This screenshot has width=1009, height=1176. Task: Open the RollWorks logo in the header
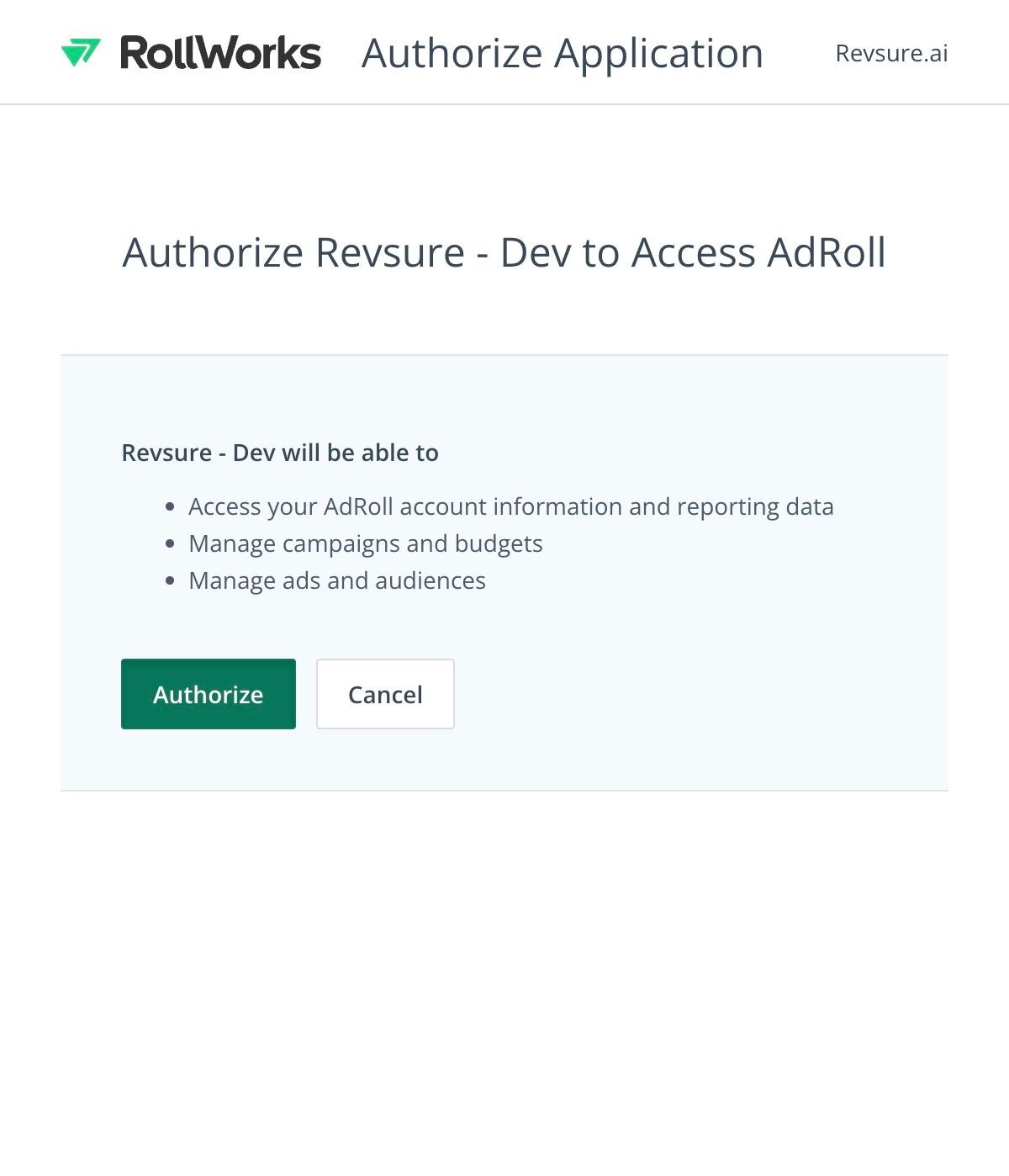(191, 52)
